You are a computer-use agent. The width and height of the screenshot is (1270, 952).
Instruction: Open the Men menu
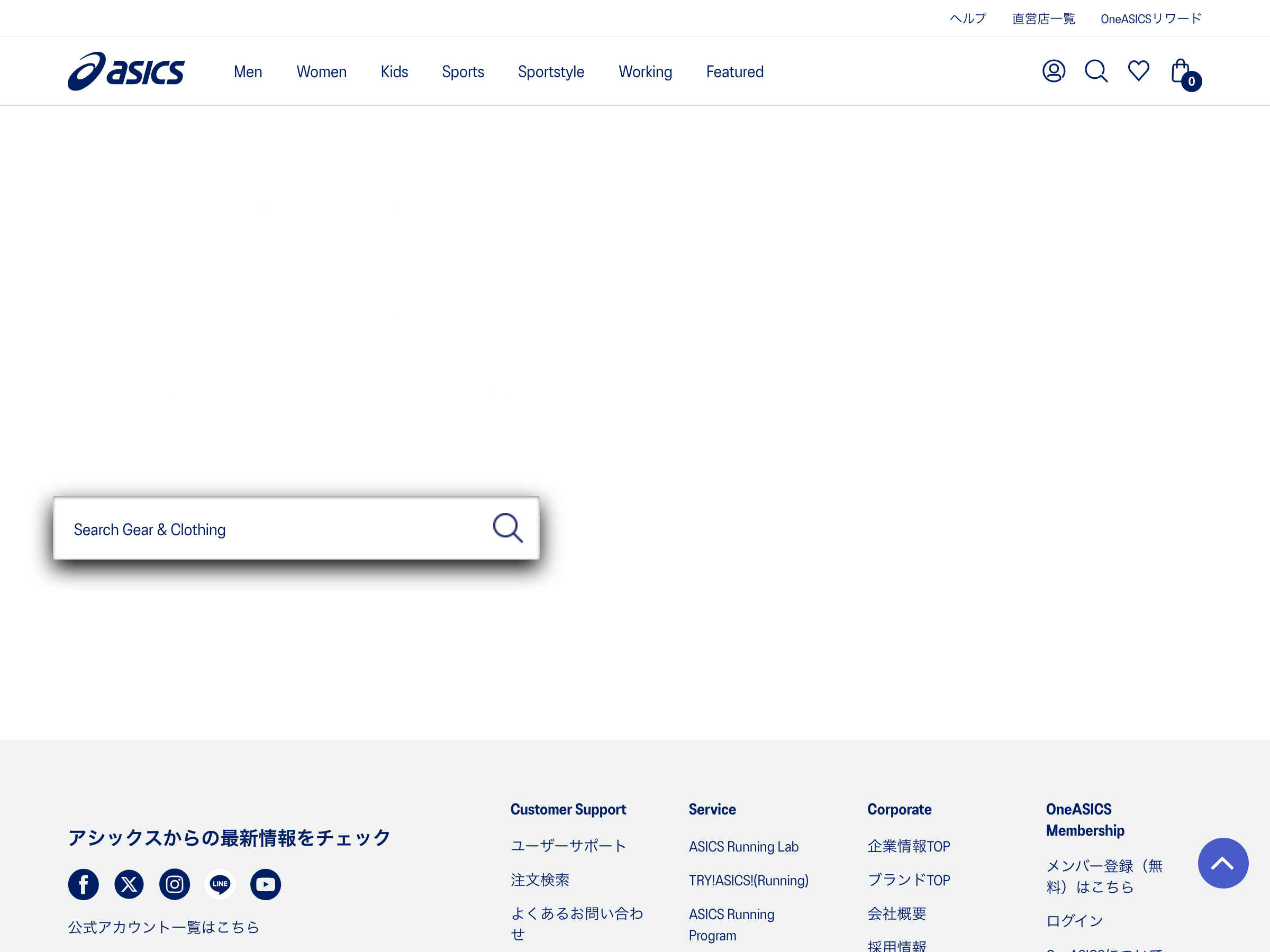[248, 72]
